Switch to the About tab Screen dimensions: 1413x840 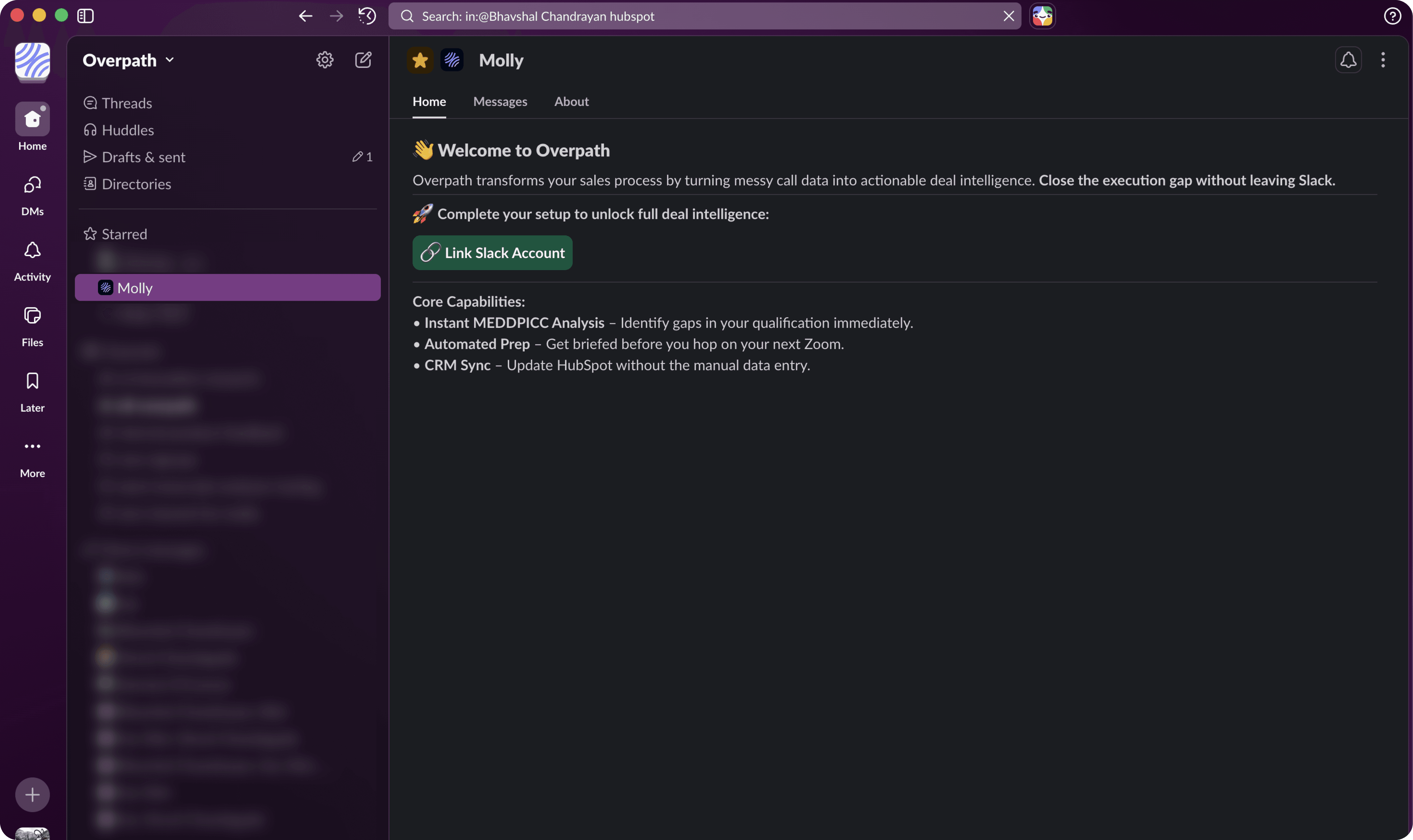571,101
